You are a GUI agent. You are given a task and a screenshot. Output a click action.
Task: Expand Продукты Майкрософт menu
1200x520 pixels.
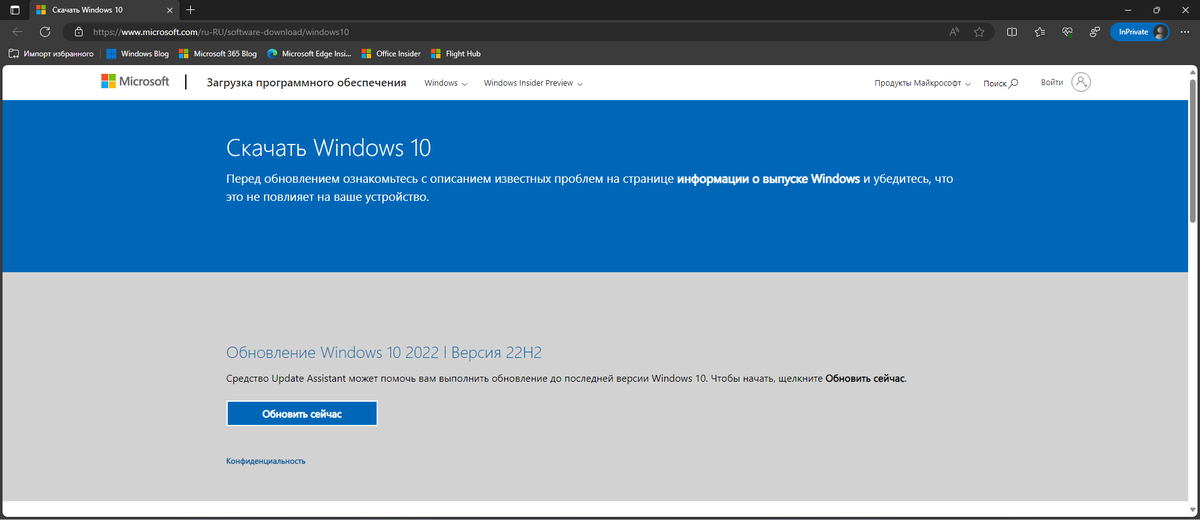(x=923, y=83)
